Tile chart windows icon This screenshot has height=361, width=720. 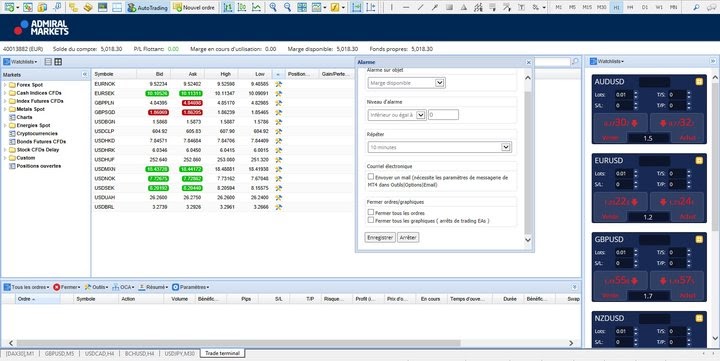(302, 7)
